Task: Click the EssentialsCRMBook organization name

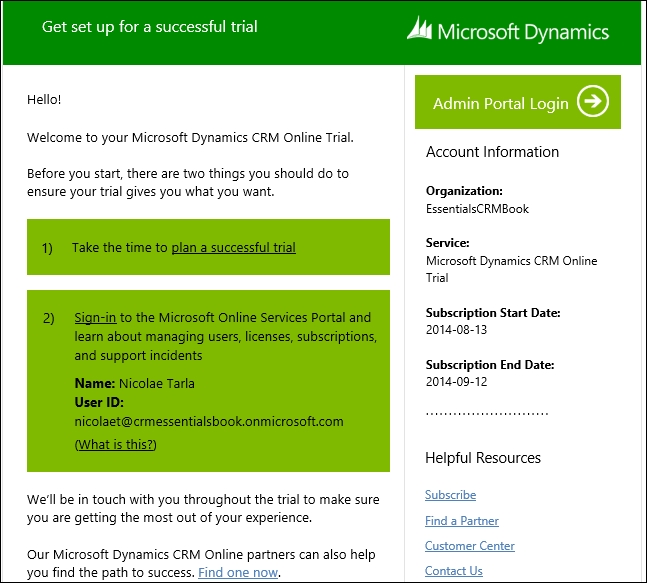Action: point(477,209)
